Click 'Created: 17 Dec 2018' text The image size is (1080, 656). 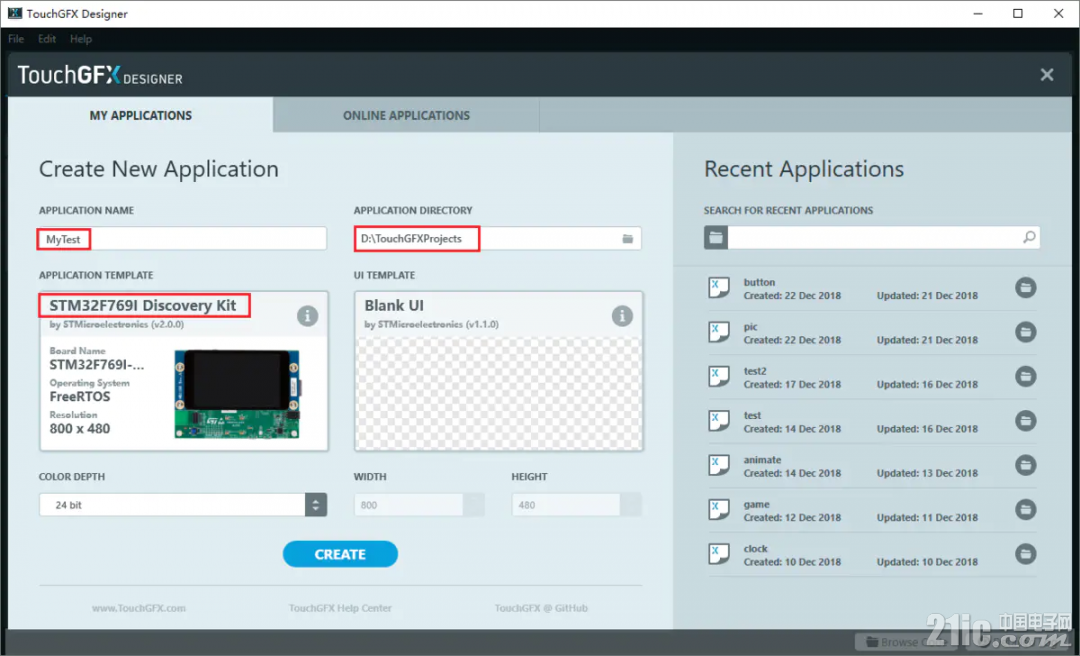(792, 385)
